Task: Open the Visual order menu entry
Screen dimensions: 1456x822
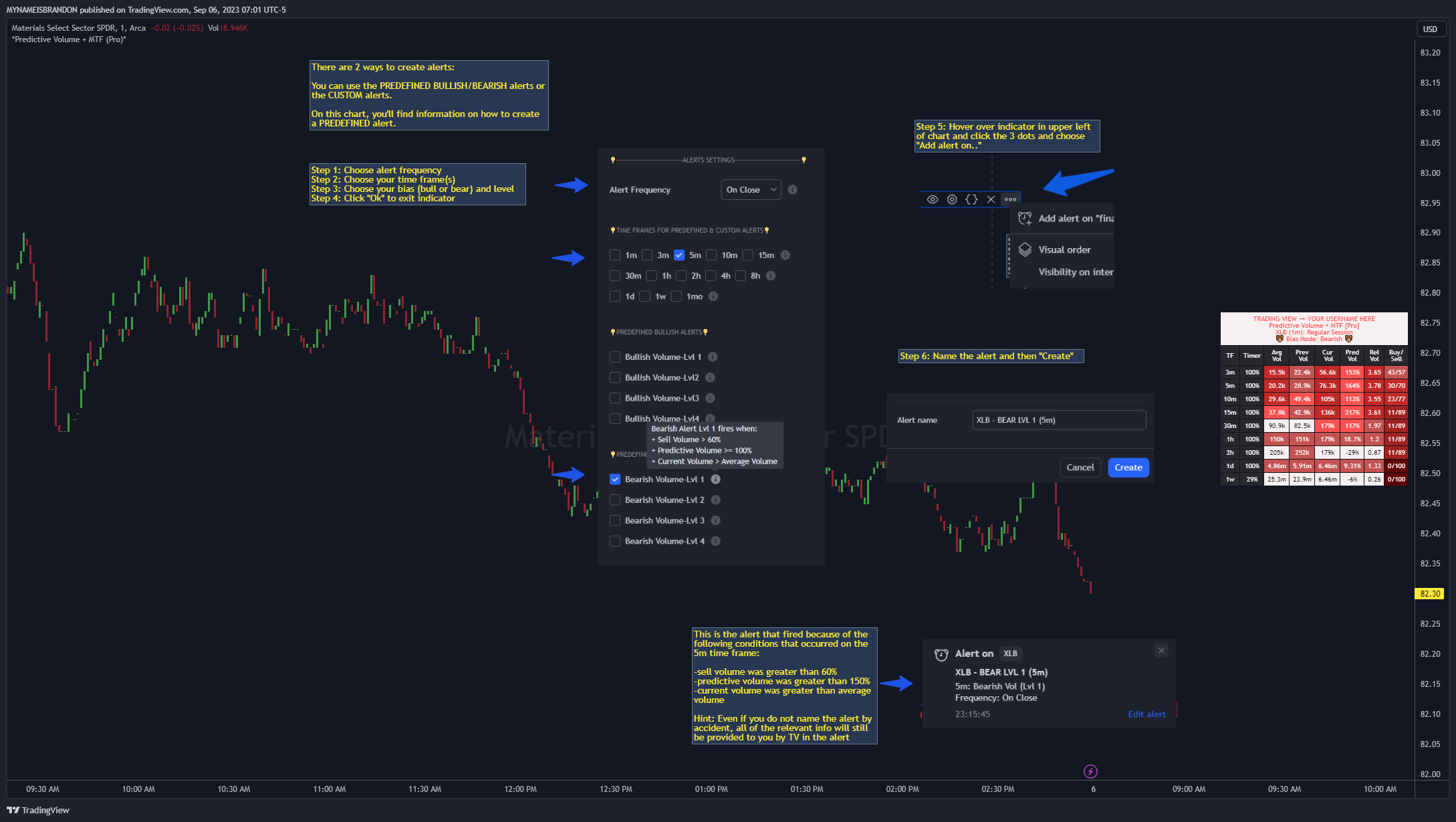Action: coord(1062,249)
